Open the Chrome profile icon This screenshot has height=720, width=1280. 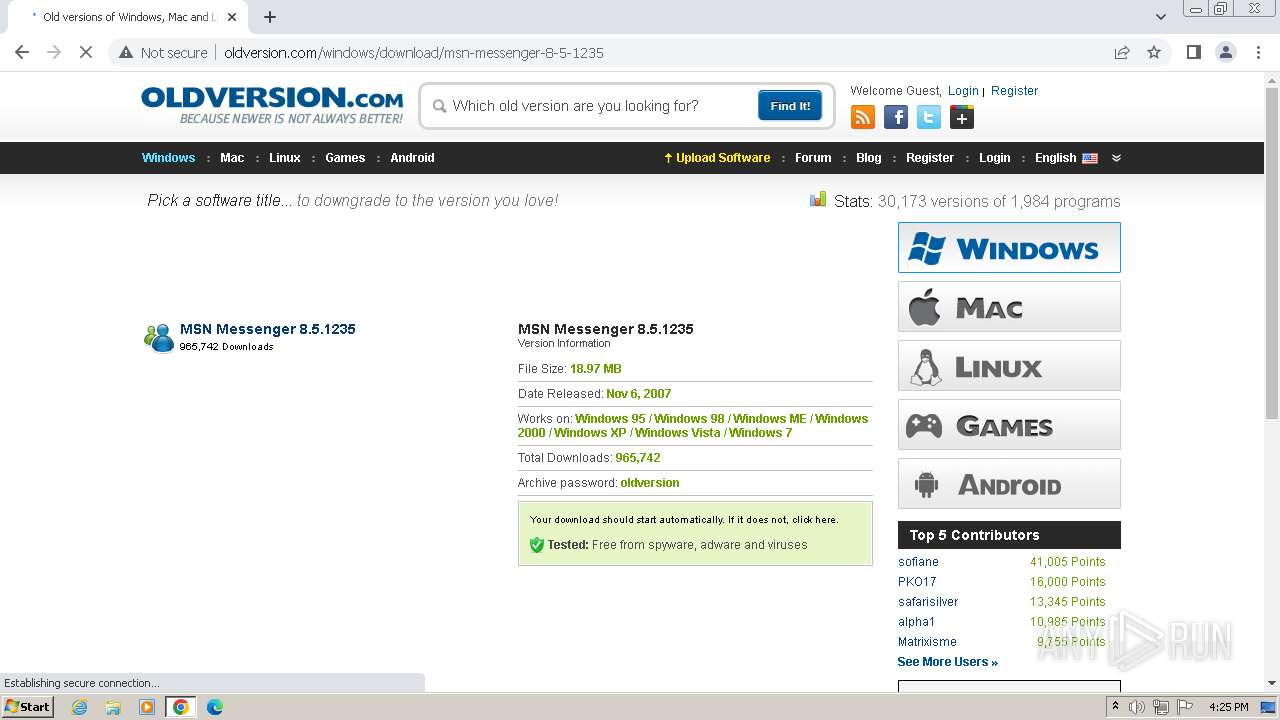(1226, 52)
